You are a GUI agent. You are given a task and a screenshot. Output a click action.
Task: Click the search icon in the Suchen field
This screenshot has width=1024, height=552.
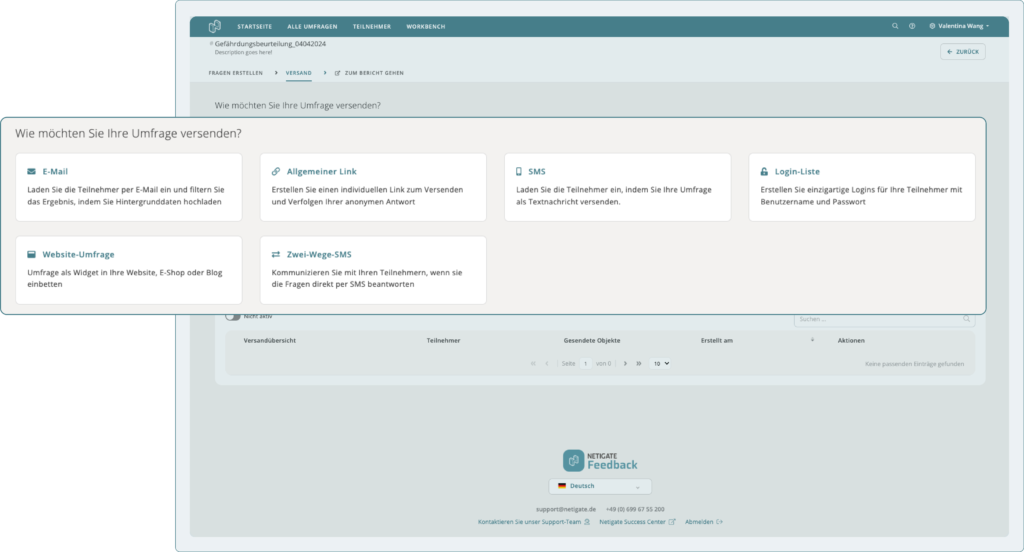[967, 319]
